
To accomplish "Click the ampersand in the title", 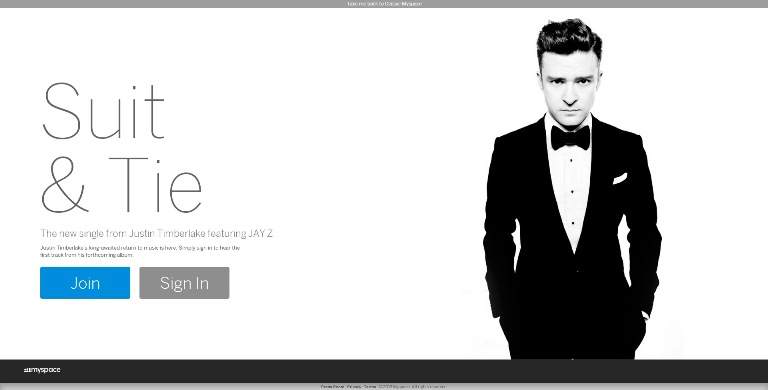I will [x=65, y=185].
